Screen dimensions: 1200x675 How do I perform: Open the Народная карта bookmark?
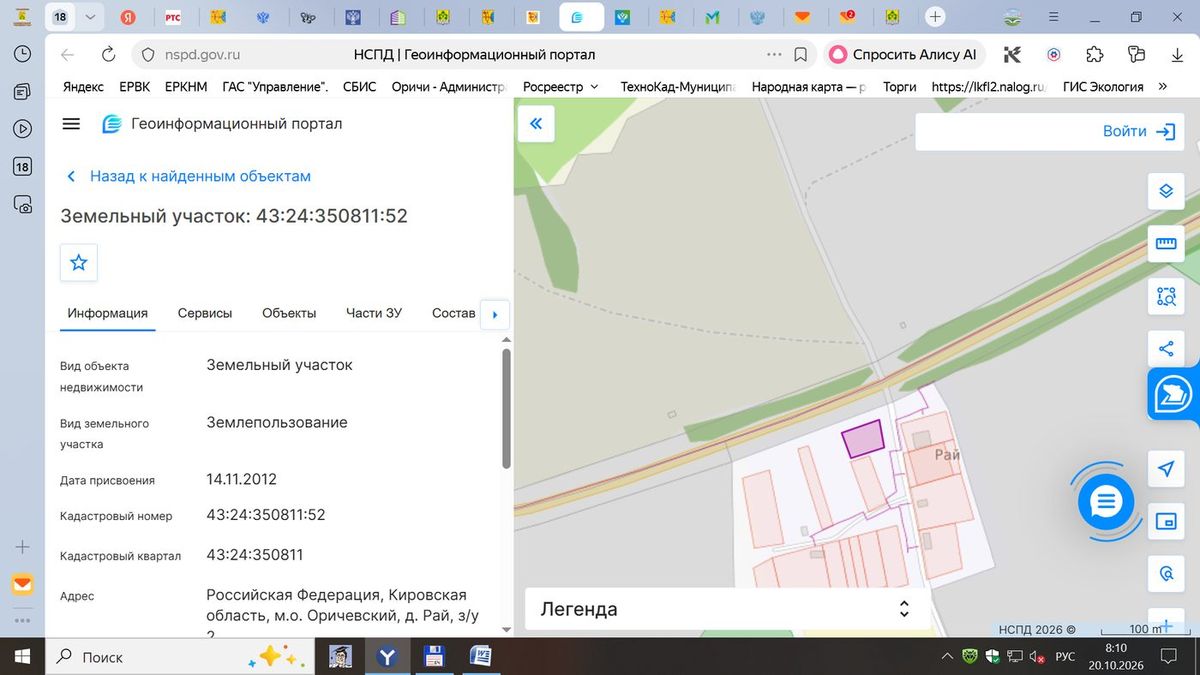(809, 87)
